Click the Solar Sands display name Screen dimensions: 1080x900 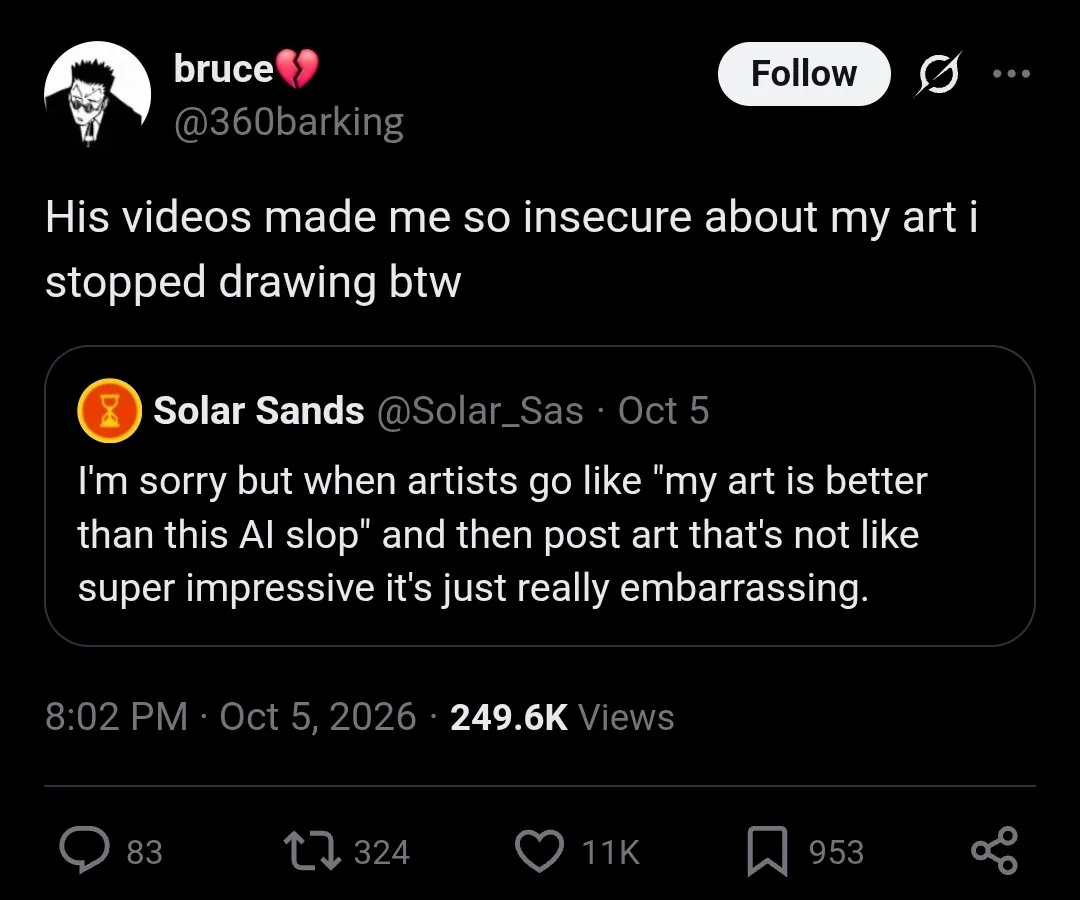pos(258,410)
